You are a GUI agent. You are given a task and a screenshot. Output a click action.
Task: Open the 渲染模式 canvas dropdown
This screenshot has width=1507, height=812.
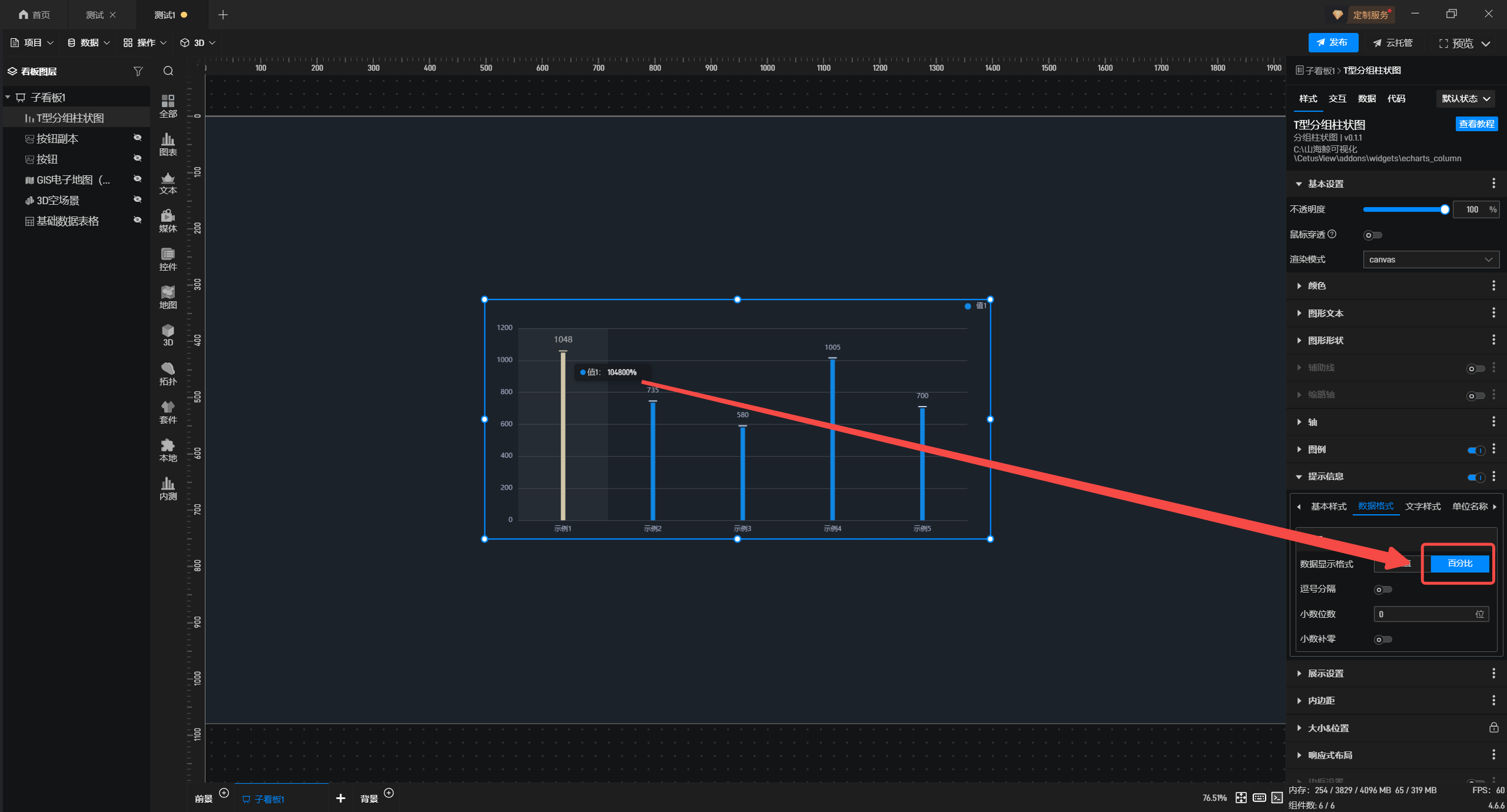[1430, 259]
